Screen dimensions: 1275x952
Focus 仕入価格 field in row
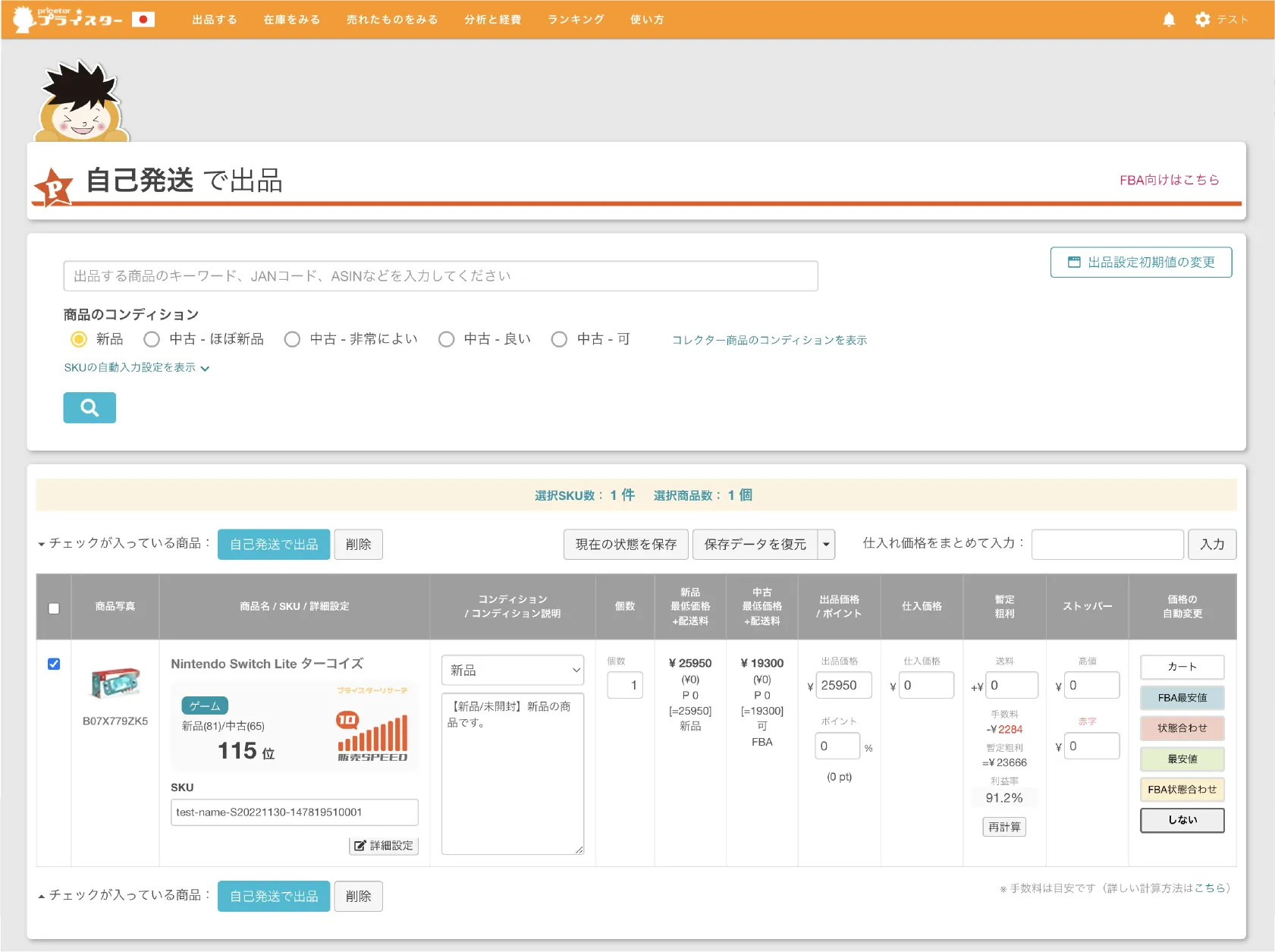926,685
